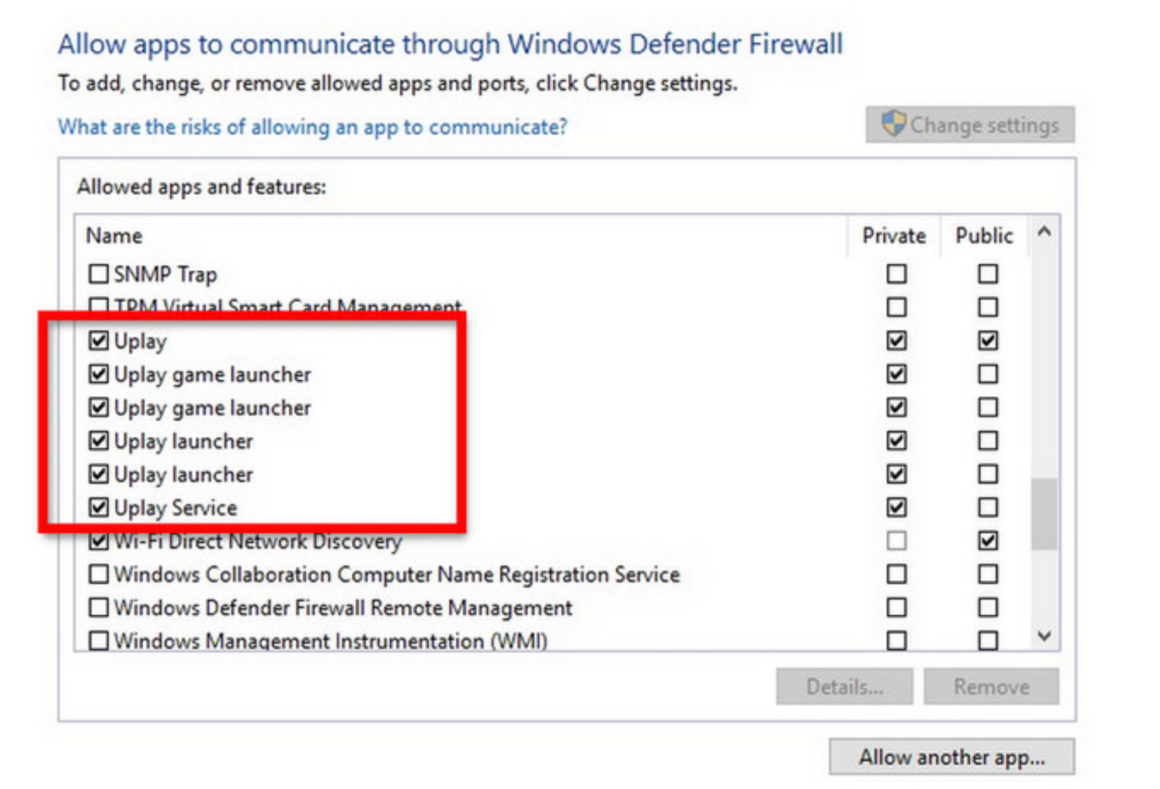Image resolution: width=1160 pixels, height=789 pixels.
Task: Open the risks of allowing an app link
Action: coord(312,127)
